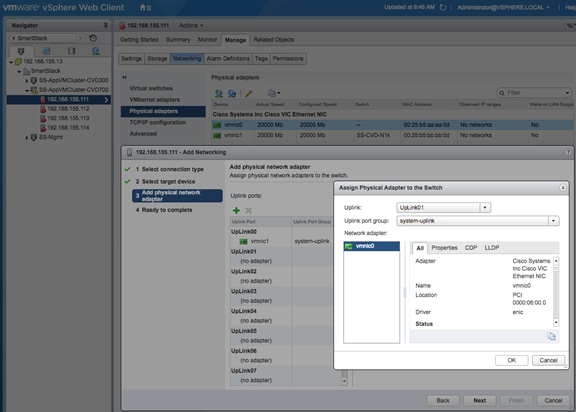Screen dimensions: 576x412
Task: Open the Monitor tab
Action: (x=208, y=40)
